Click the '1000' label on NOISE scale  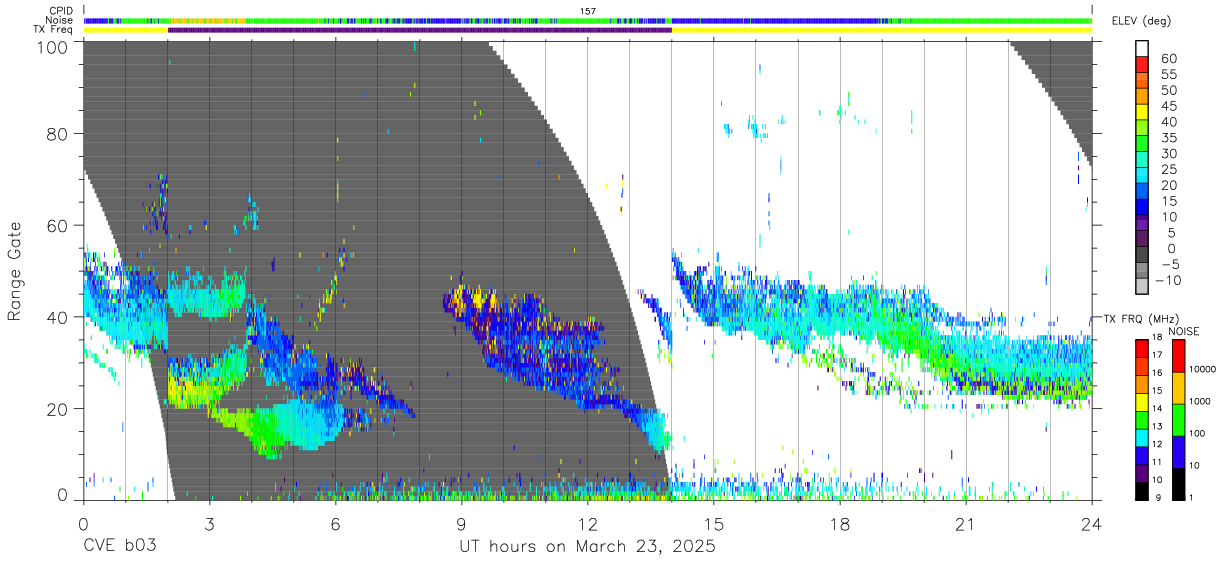[x=1201, y=402]
